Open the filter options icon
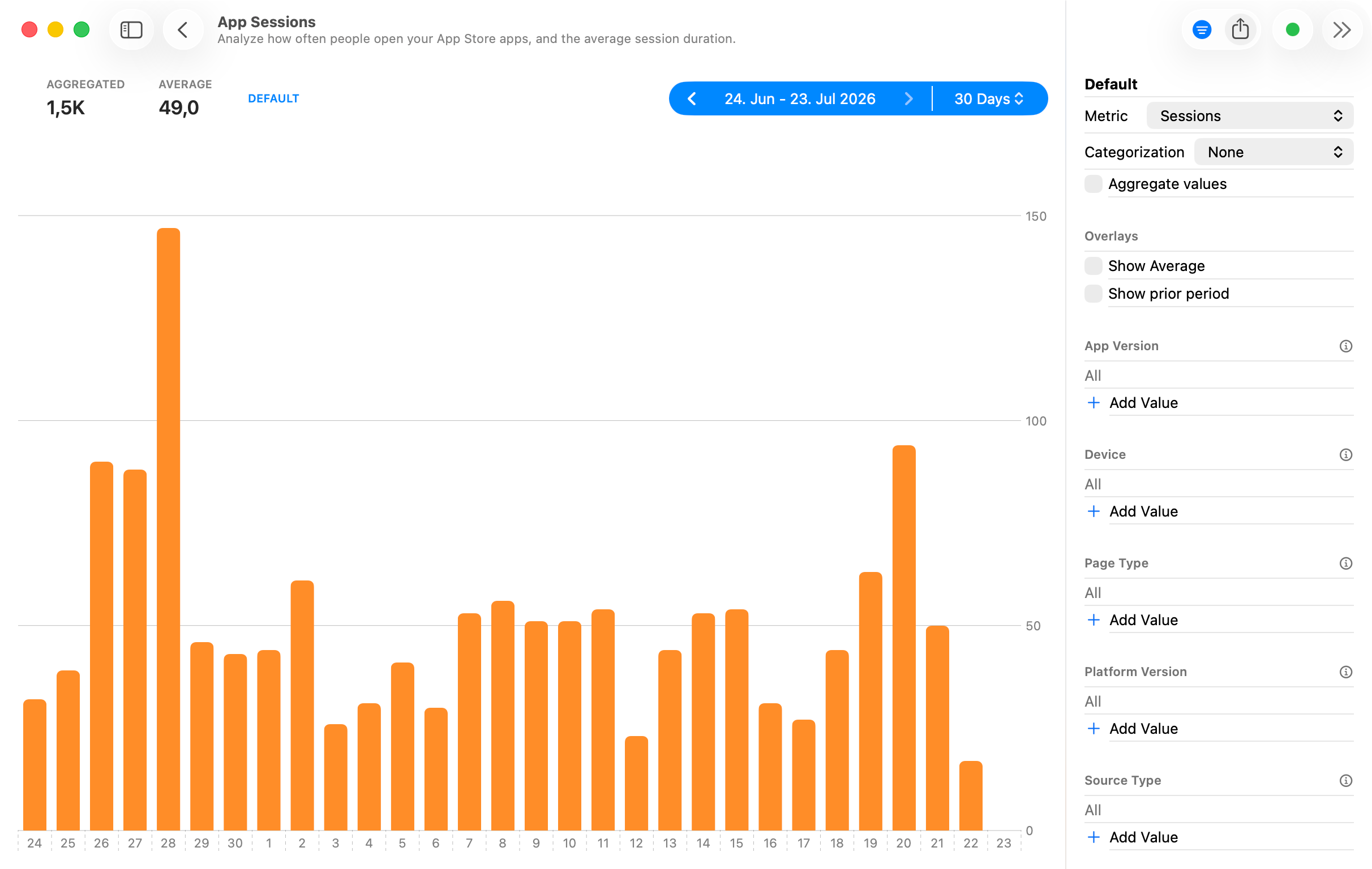The height and width of the screenshot is (869, 1372). point(1202,29)
